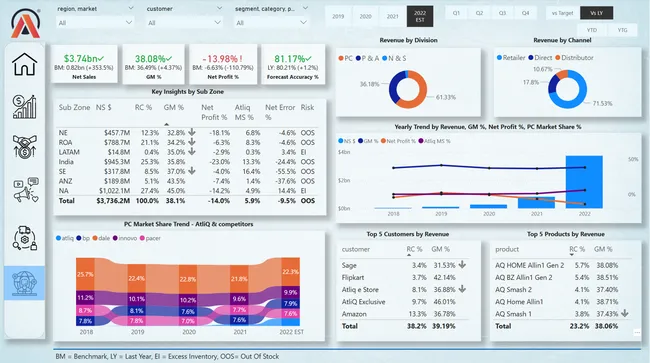Sort Key Insights by Risk column
Viewport: 650px width, 363px height.
(x=307, y=107)
